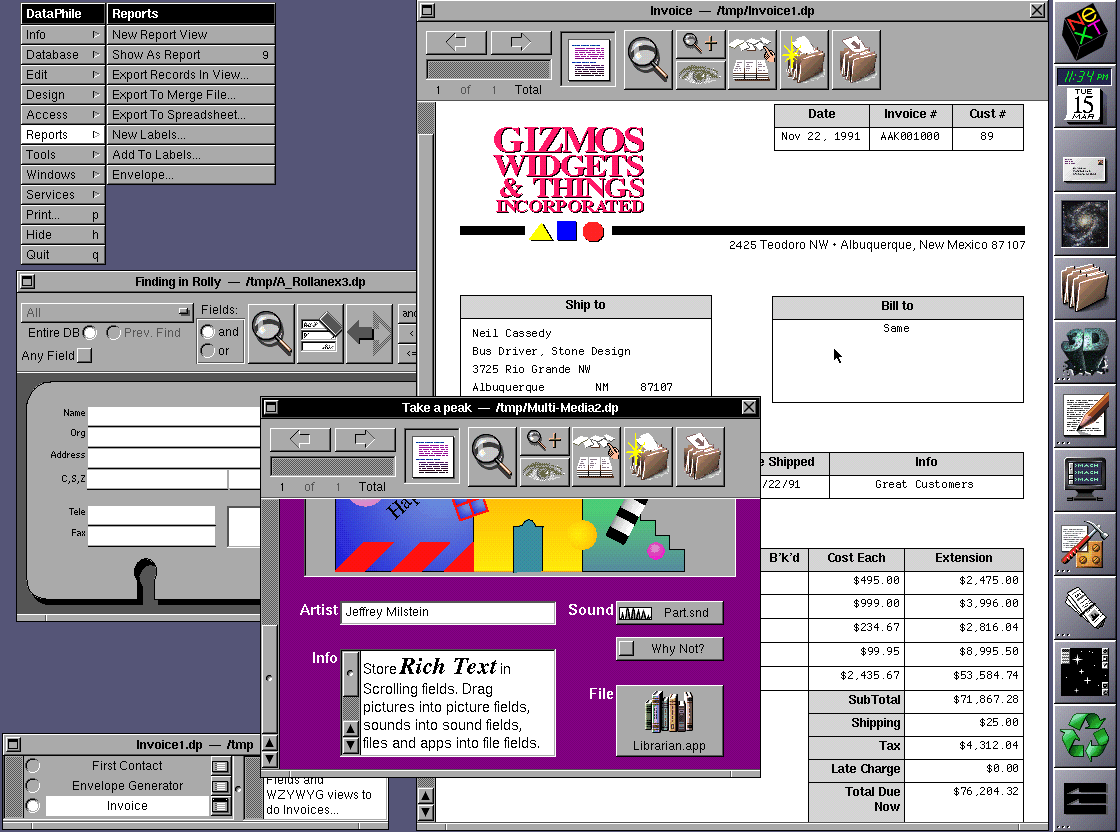Choose New Report View from the Reports menu
1120x832 pixels.
pos(191,35)
